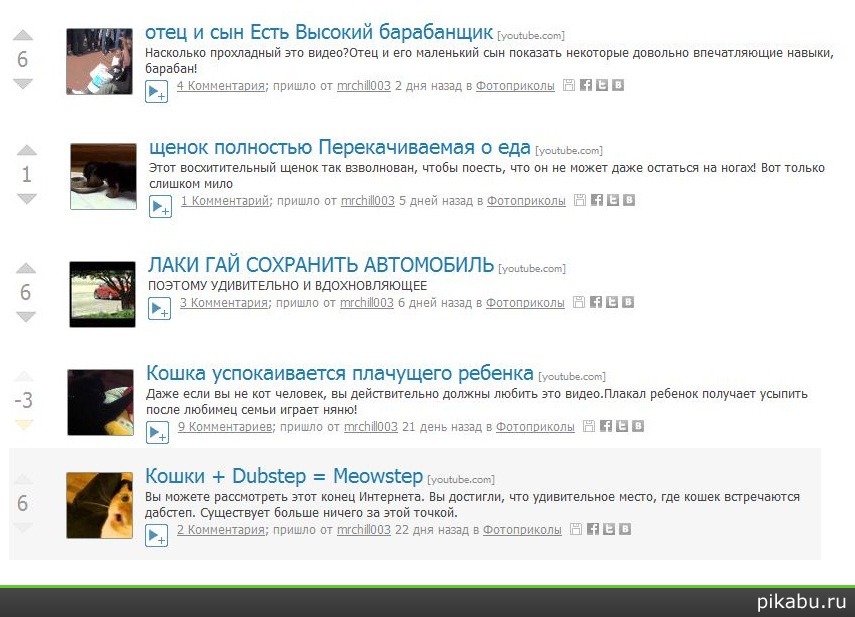Upvote the 'Кошки + Dubstep = Meowstep' post
This screenshot has height=617, width=855.
[23, 479]
